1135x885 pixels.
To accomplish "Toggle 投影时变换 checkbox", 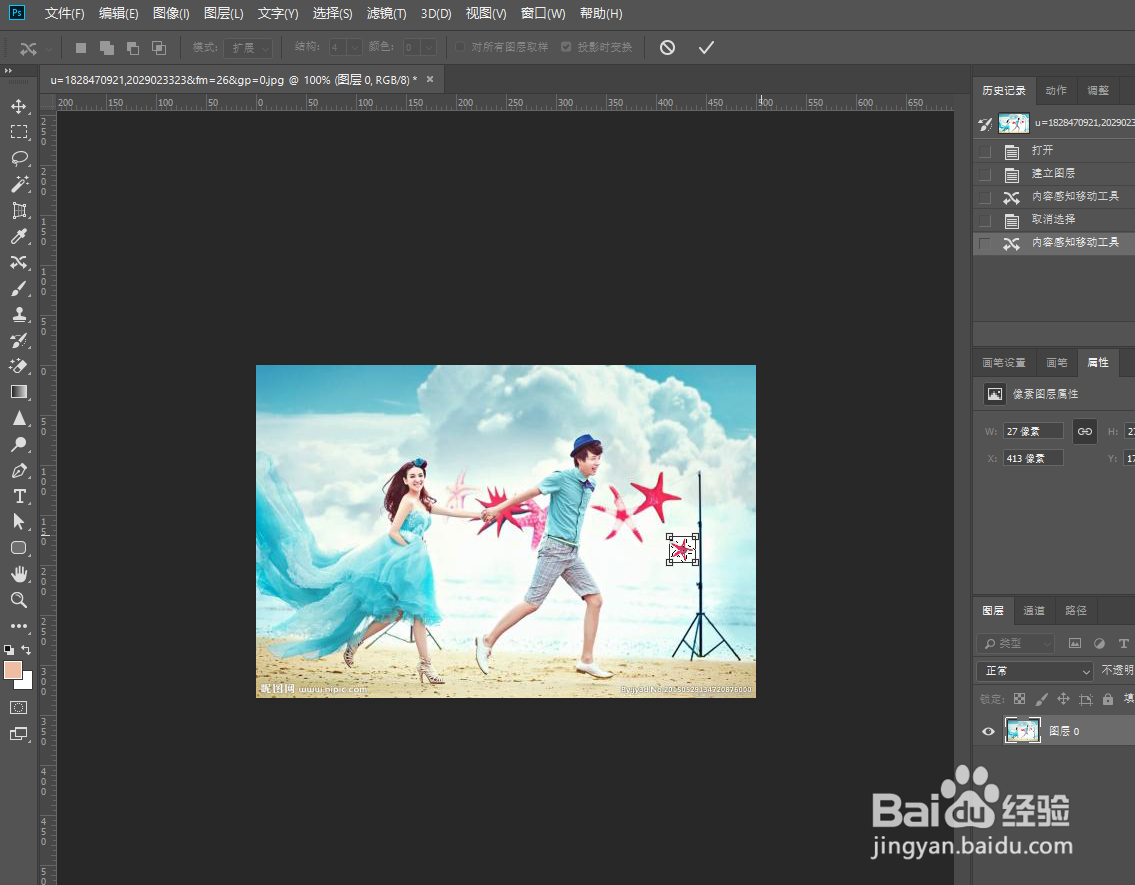I will point(566,47).
